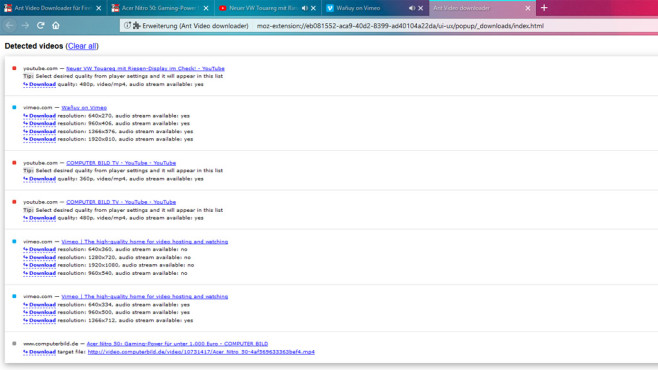Download COMPUTER BILD TV video at 360p
Viewport: 658px width, 370px height.
click(39, 179)
